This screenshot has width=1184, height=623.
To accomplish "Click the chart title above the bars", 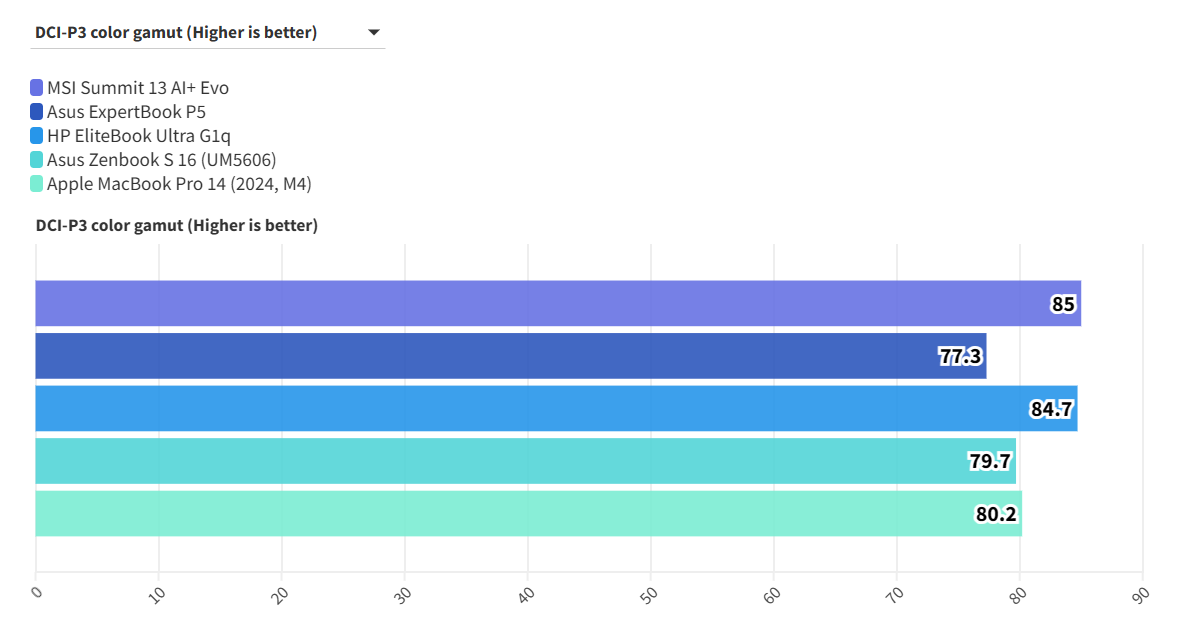I will tap(177, 226).
